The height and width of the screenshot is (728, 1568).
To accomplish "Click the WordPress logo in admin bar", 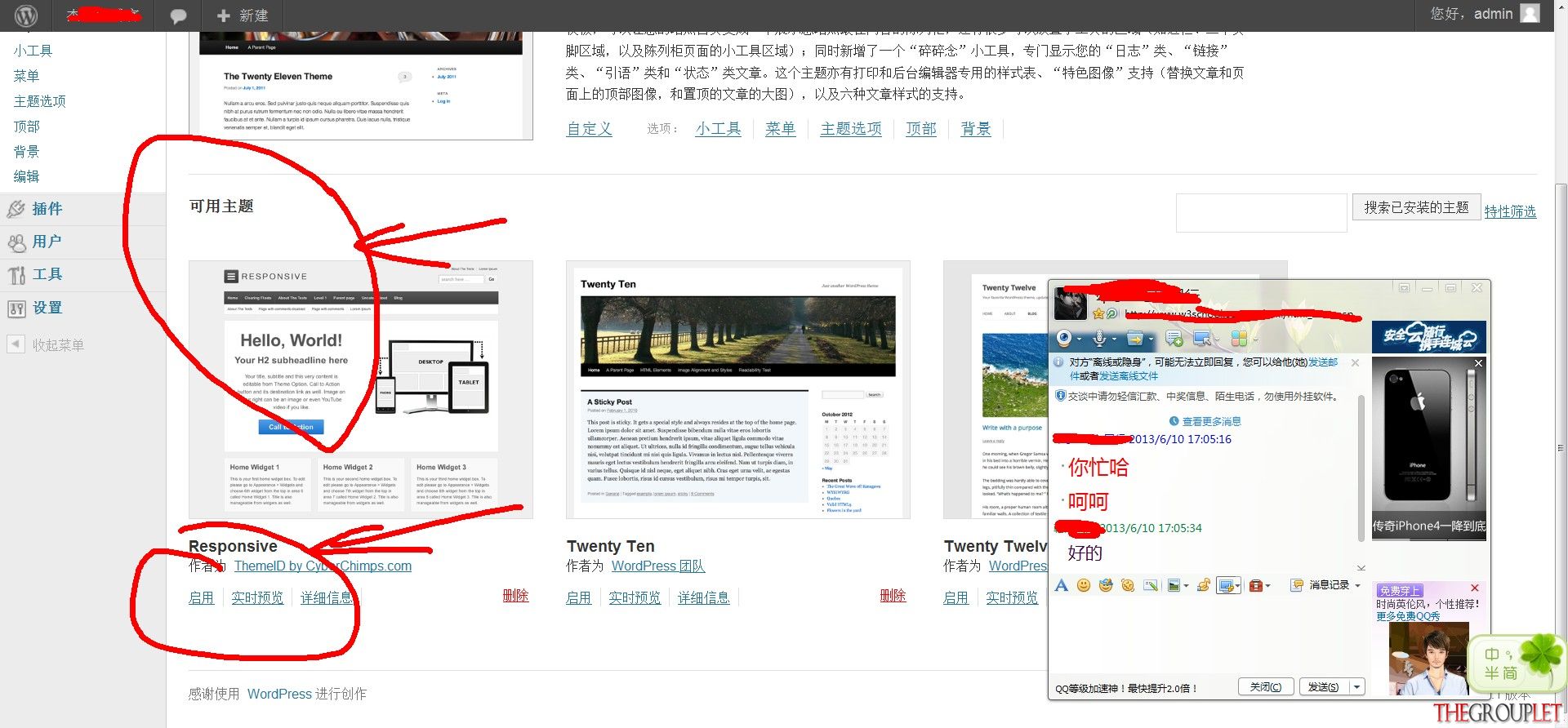I will pos(26,16).
